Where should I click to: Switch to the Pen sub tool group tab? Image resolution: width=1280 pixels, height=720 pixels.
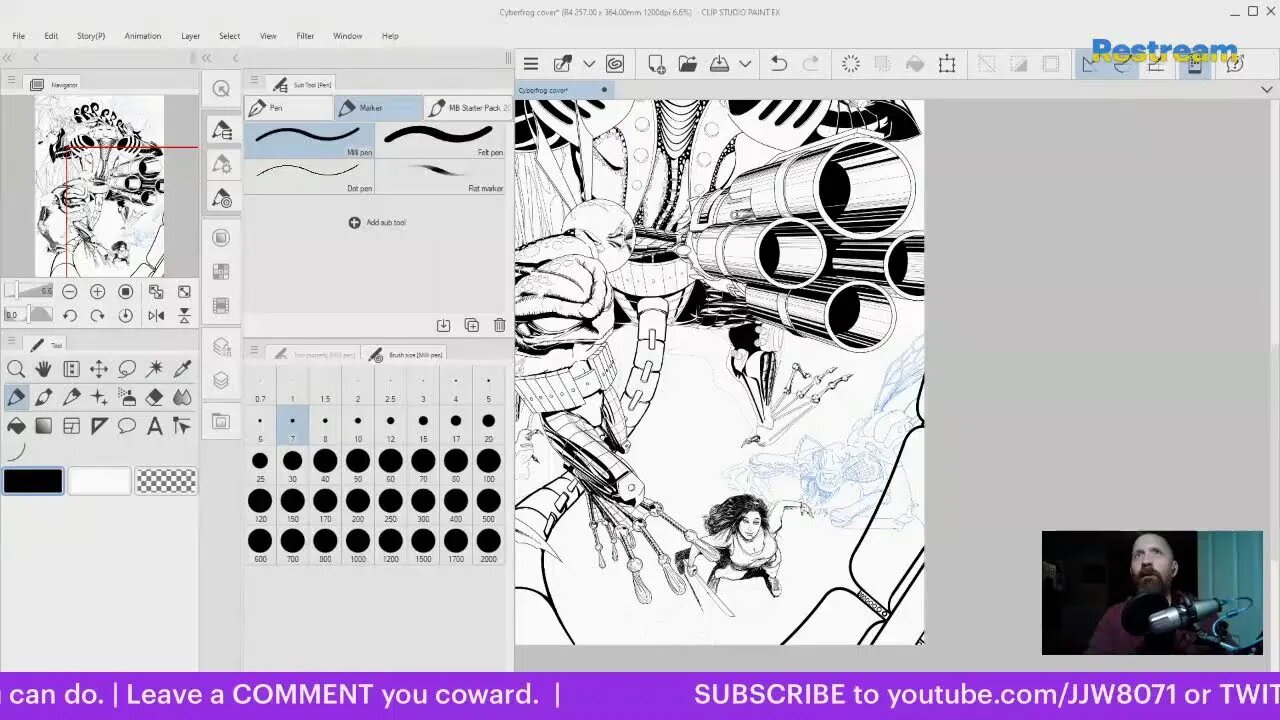pyautogui.click(x=288, y=108)
